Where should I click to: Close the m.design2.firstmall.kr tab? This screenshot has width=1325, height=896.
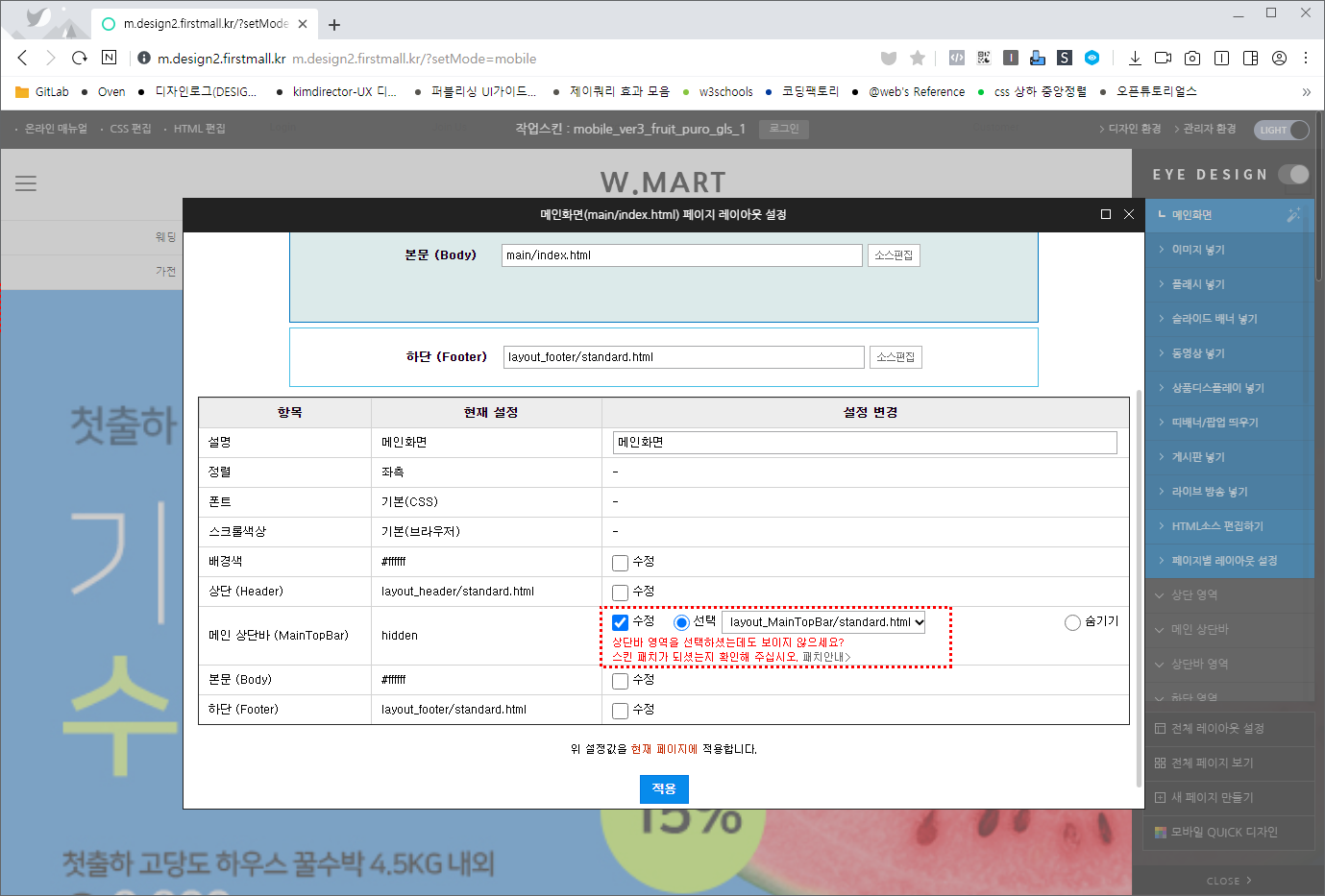coord(303,24)
